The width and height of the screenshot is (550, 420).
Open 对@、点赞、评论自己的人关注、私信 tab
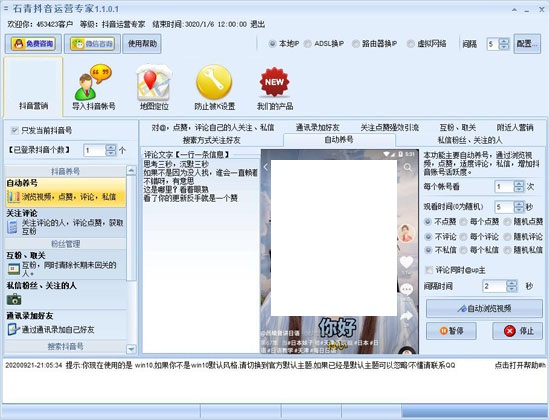pyautogui.click(x=213, y=127)
